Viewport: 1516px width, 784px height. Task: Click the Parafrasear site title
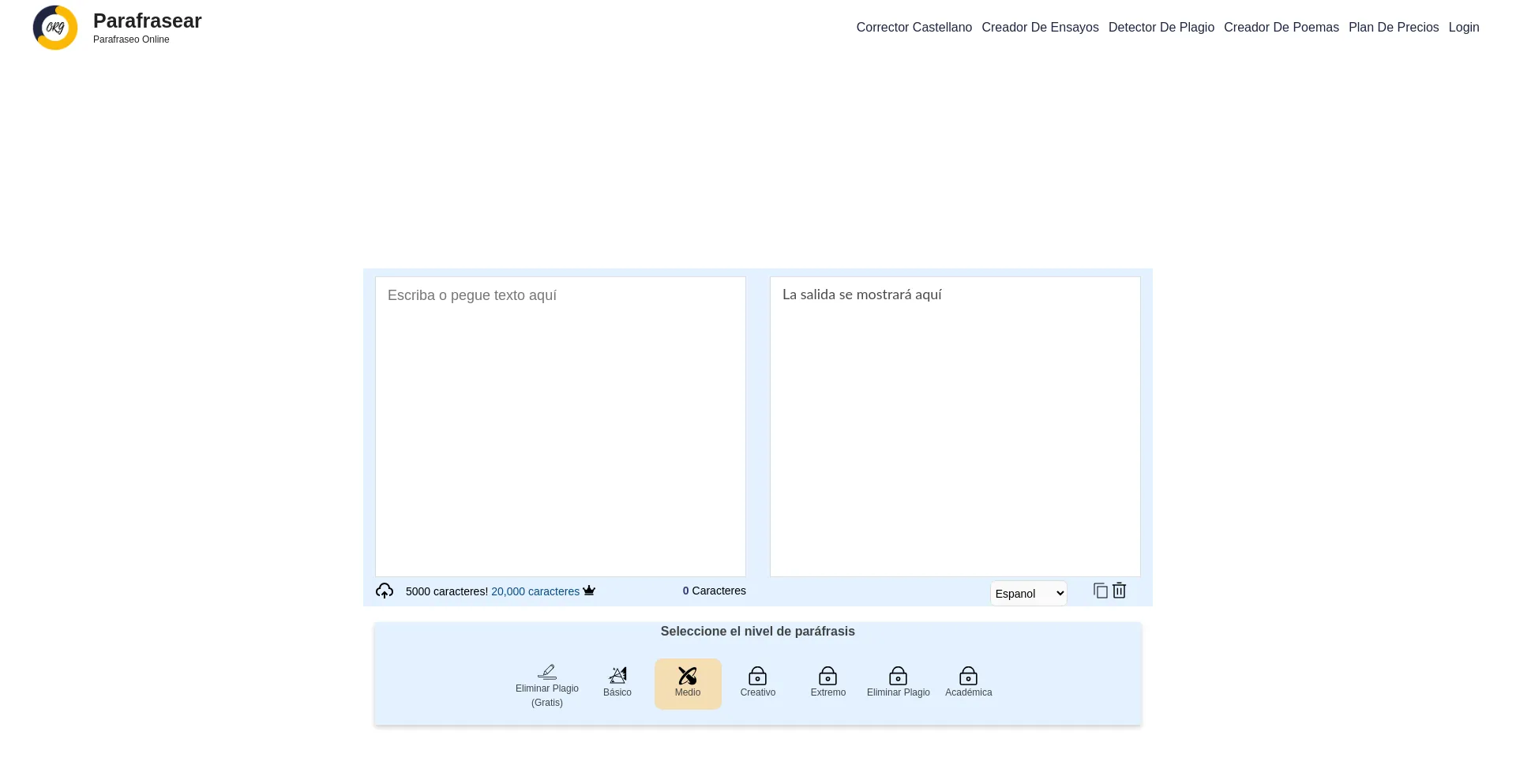(x=148, y=21)
